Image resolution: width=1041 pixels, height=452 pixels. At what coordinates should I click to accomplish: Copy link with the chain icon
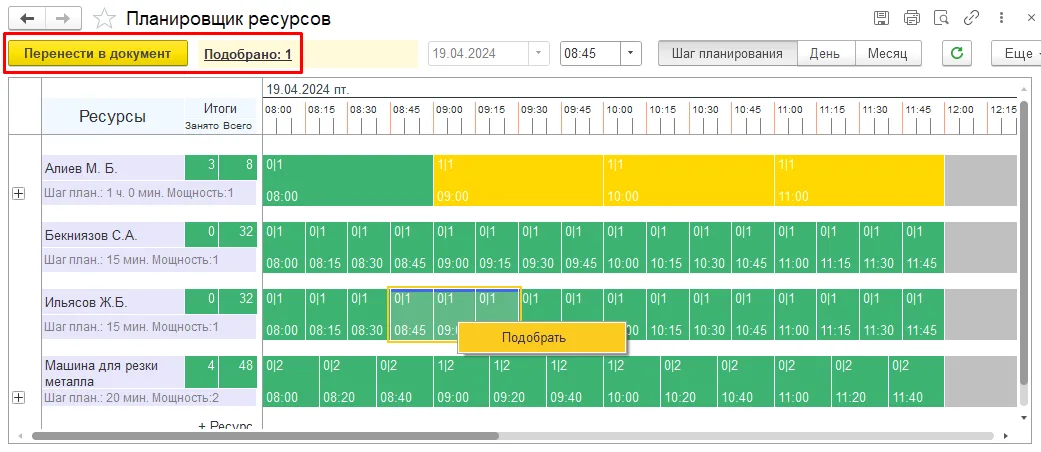click(x=971, y=18)
